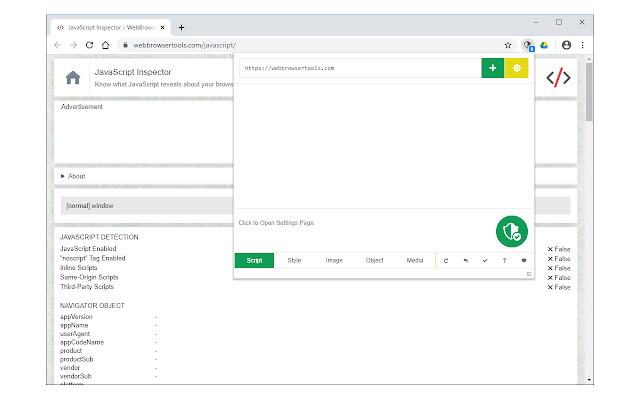Open the Media tab

tap(414, 261)
